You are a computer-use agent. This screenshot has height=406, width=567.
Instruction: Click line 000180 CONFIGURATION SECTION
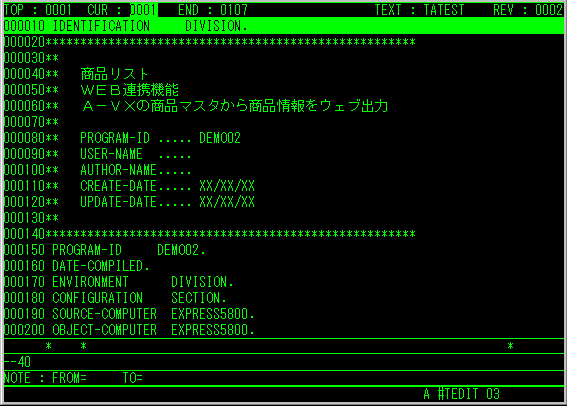(115, 298)
